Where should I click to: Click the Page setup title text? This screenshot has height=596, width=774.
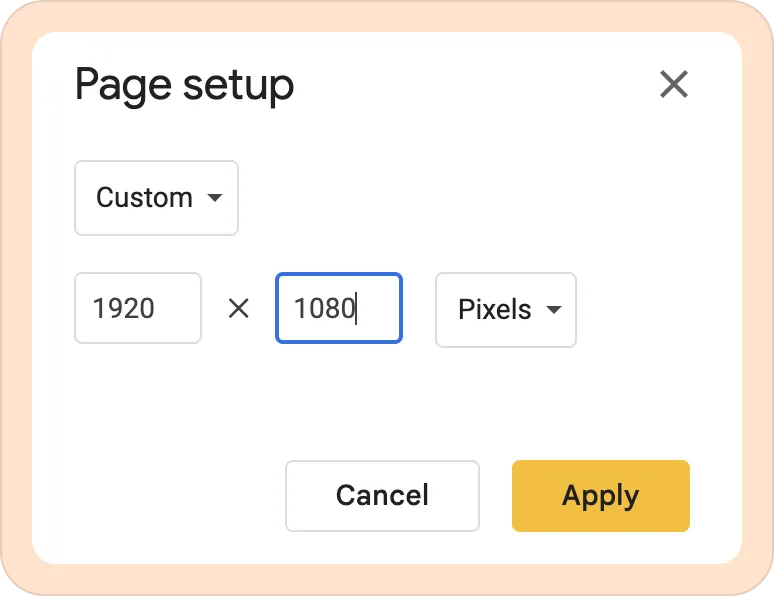[x=185, y=85]
